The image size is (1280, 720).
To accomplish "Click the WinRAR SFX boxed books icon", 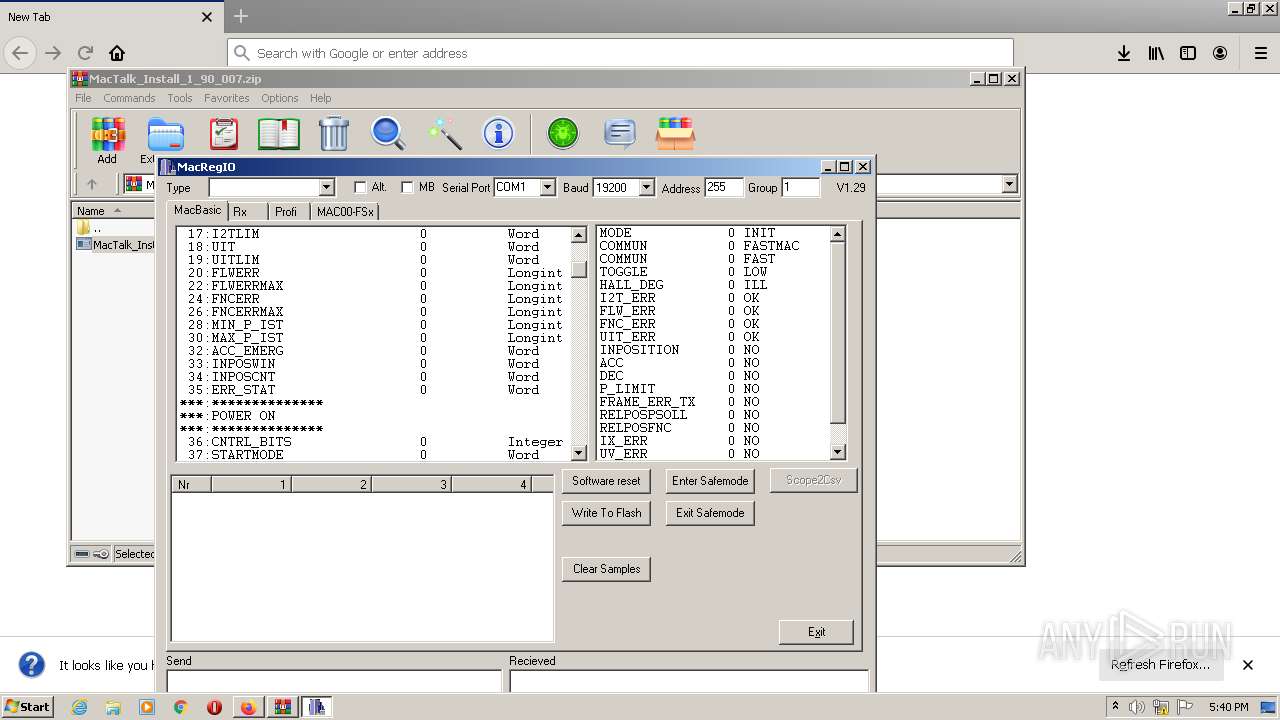I will pyautogui.click(x=675, y=134).
